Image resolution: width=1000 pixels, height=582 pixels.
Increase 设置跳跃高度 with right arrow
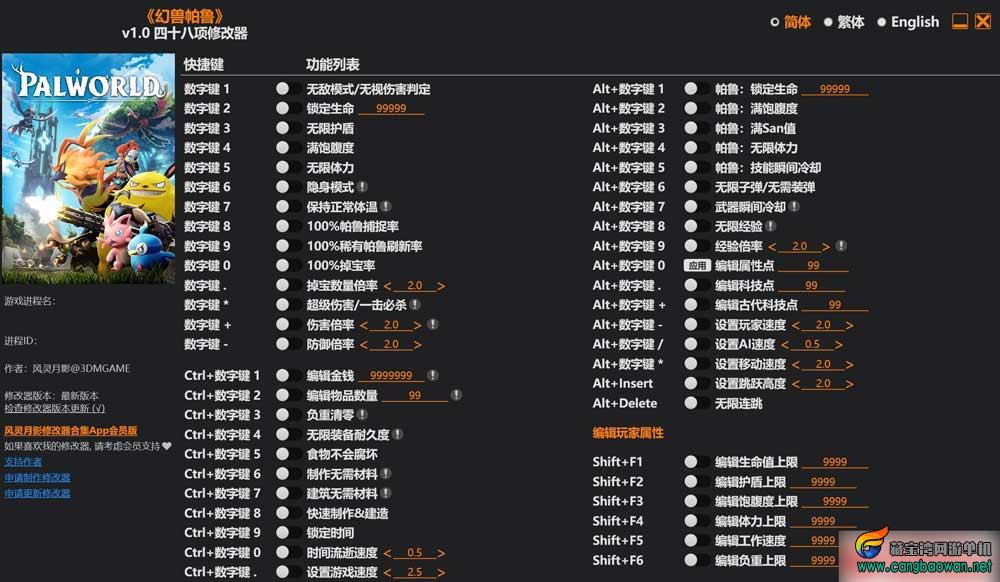pyautogui.click(x=849, y=384)
